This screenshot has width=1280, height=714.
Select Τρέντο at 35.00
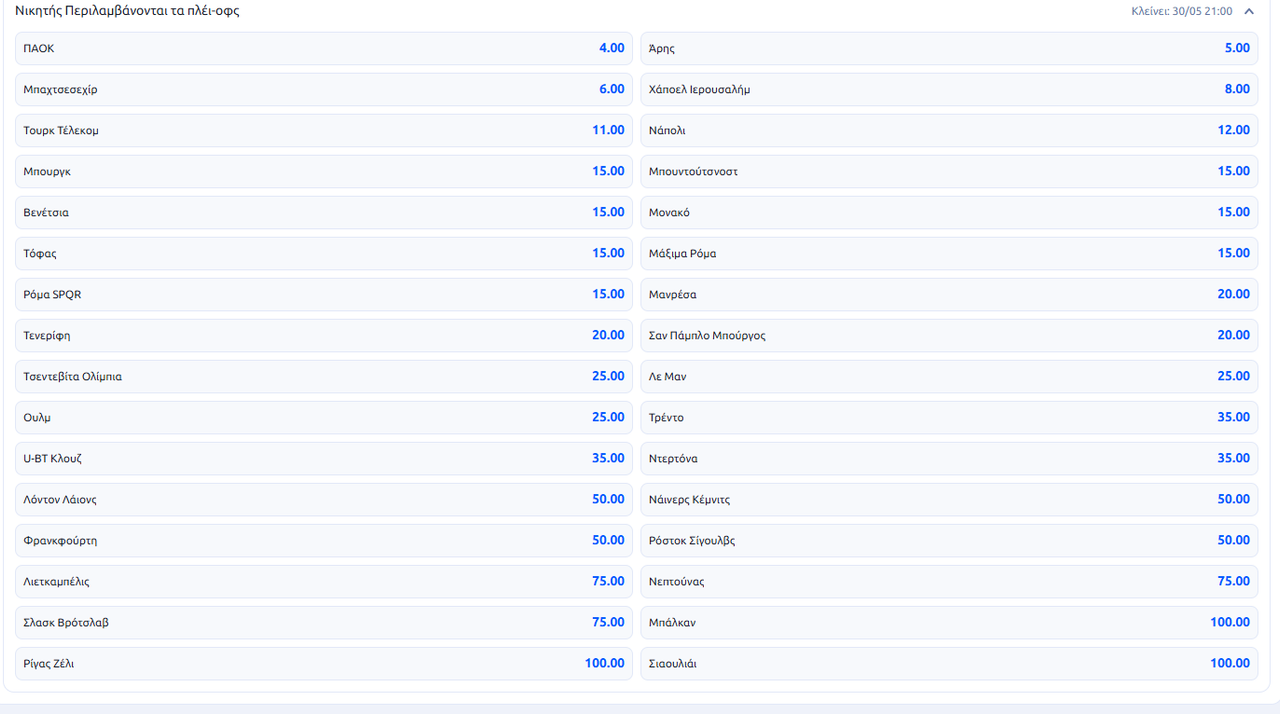(x=949, y=417)
